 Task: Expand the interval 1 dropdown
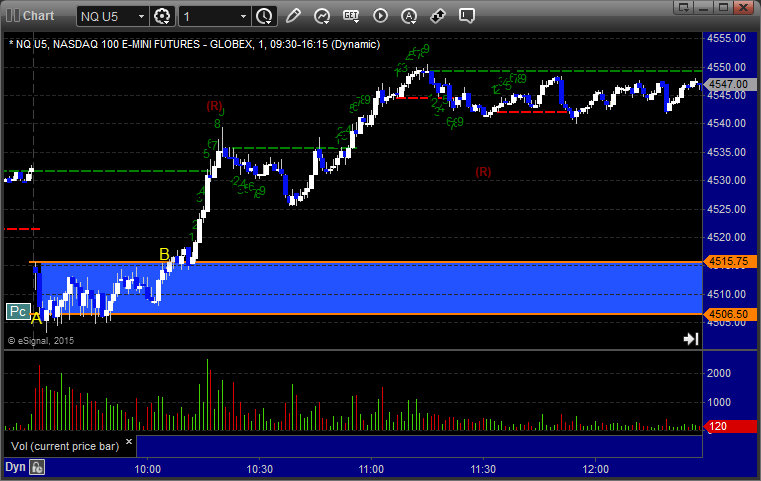[x=244, y=17]
